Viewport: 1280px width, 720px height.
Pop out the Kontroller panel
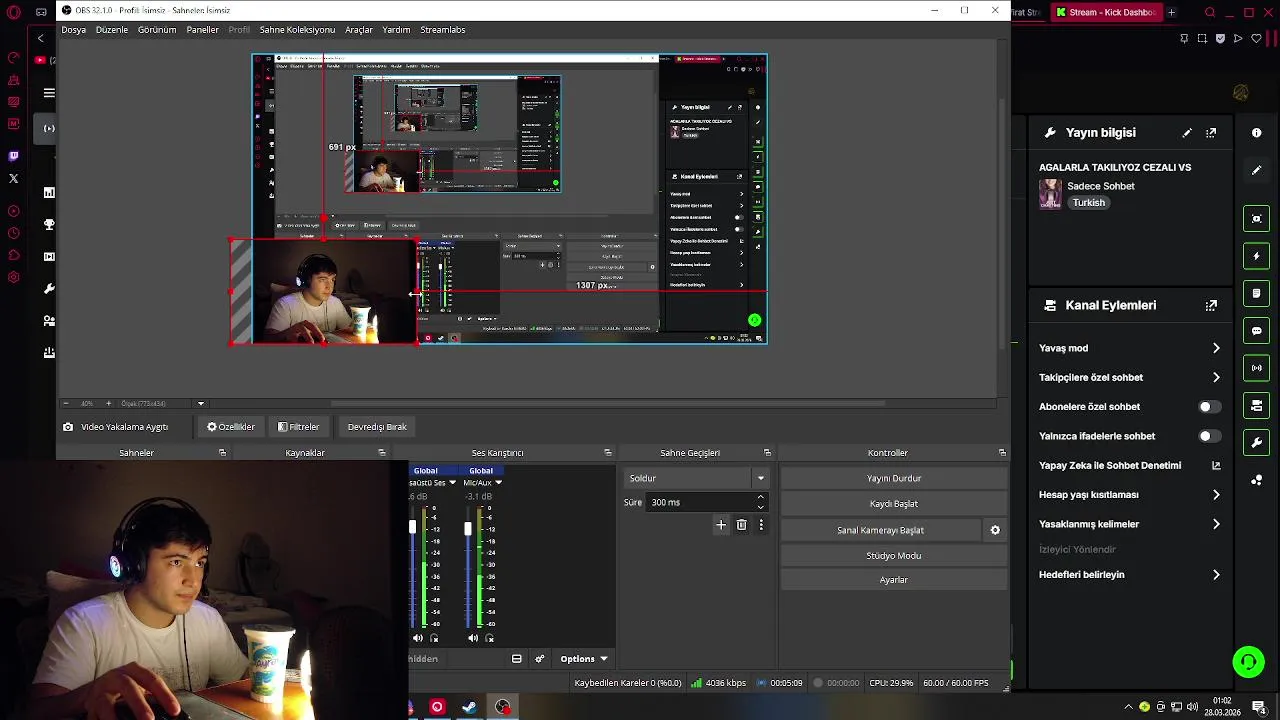1002,453
